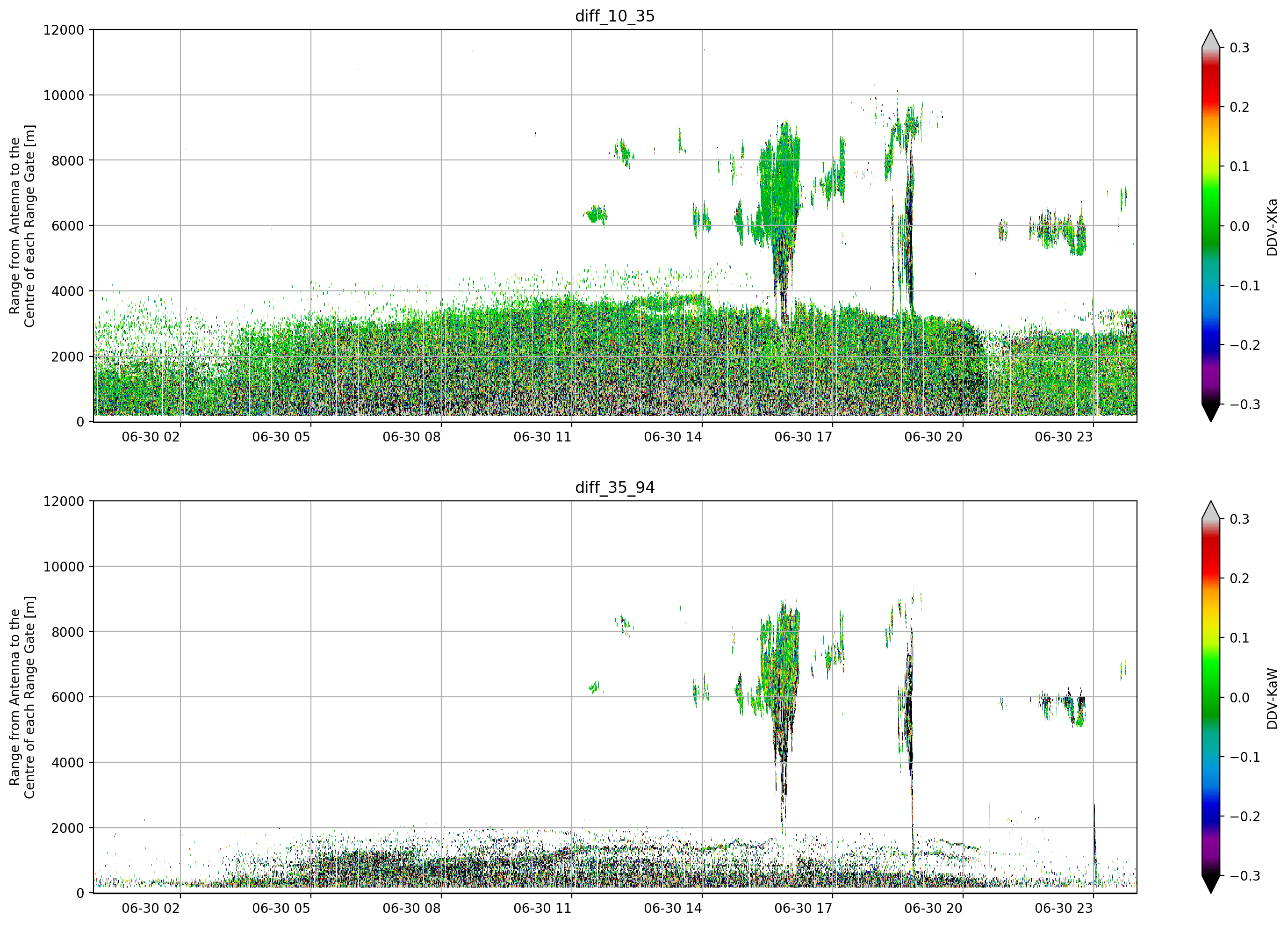The image size is (1288, 925).
Task: Click '06-30 20' time label under diff_35_94
Action: 934,909
